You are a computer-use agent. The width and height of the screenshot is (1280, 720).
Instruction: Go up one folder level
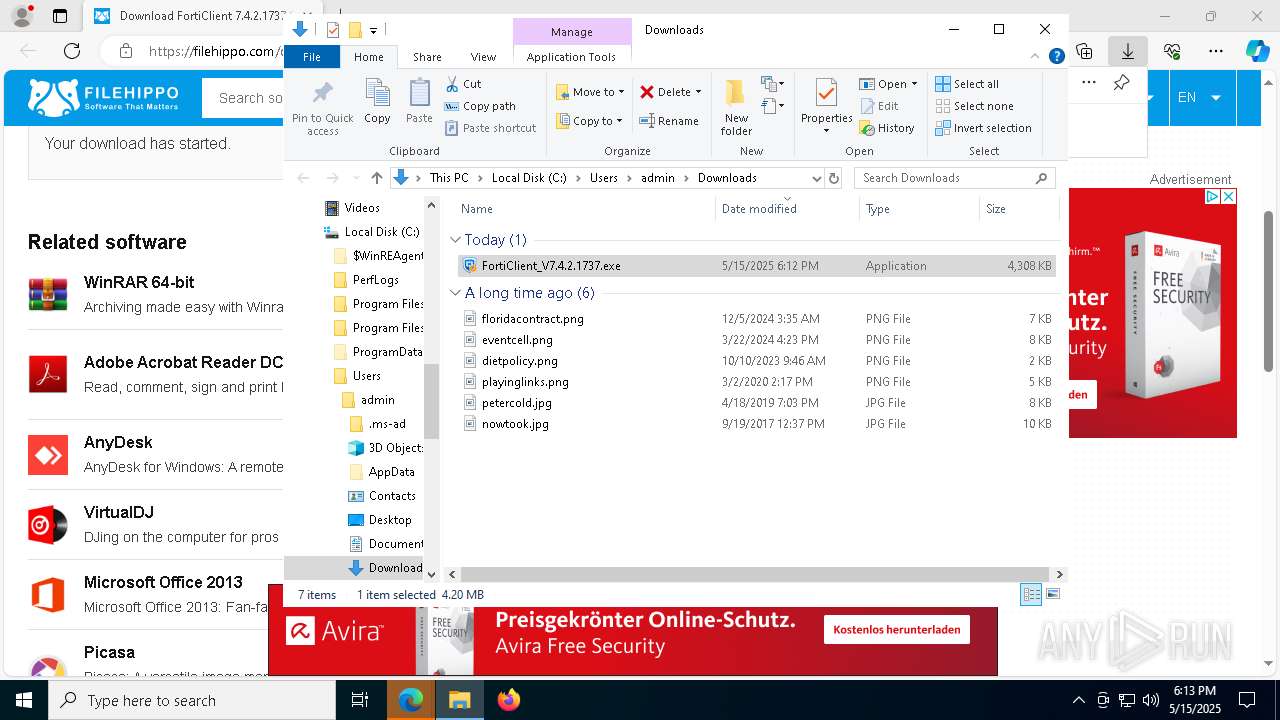tap(376, 178)
